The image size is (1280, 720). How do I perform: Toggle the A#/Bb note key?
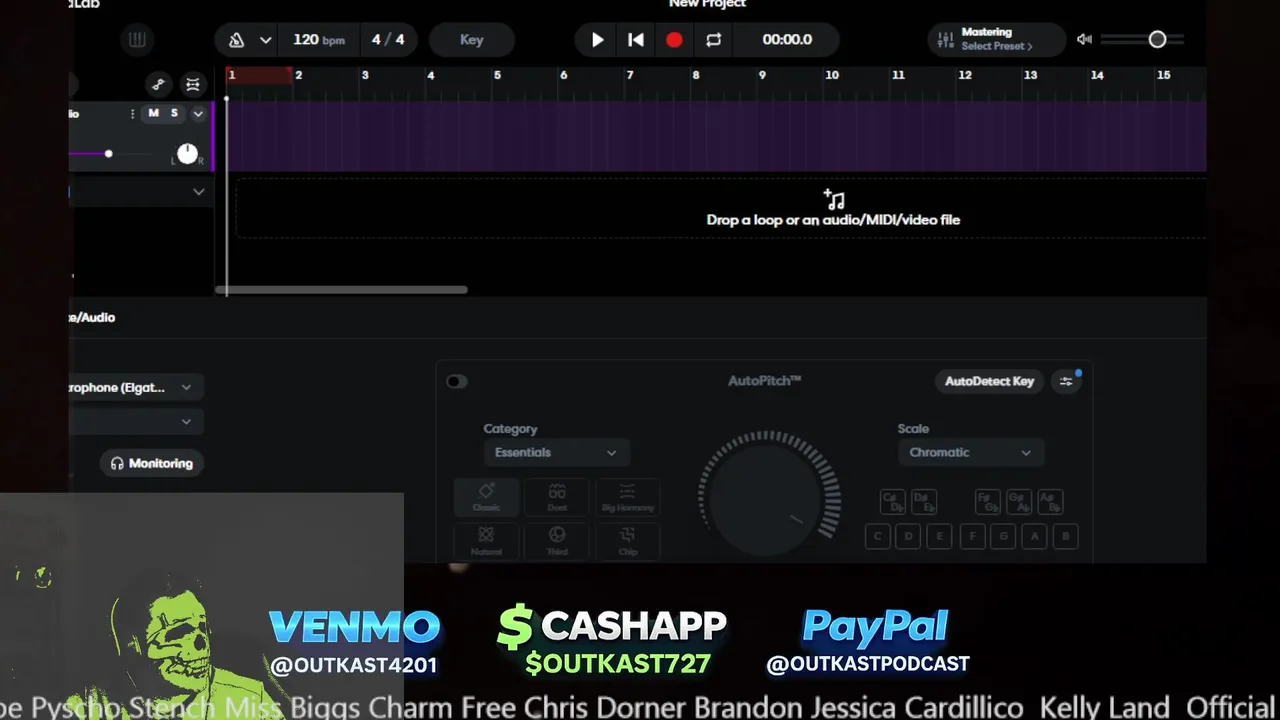pos(1050,501)
